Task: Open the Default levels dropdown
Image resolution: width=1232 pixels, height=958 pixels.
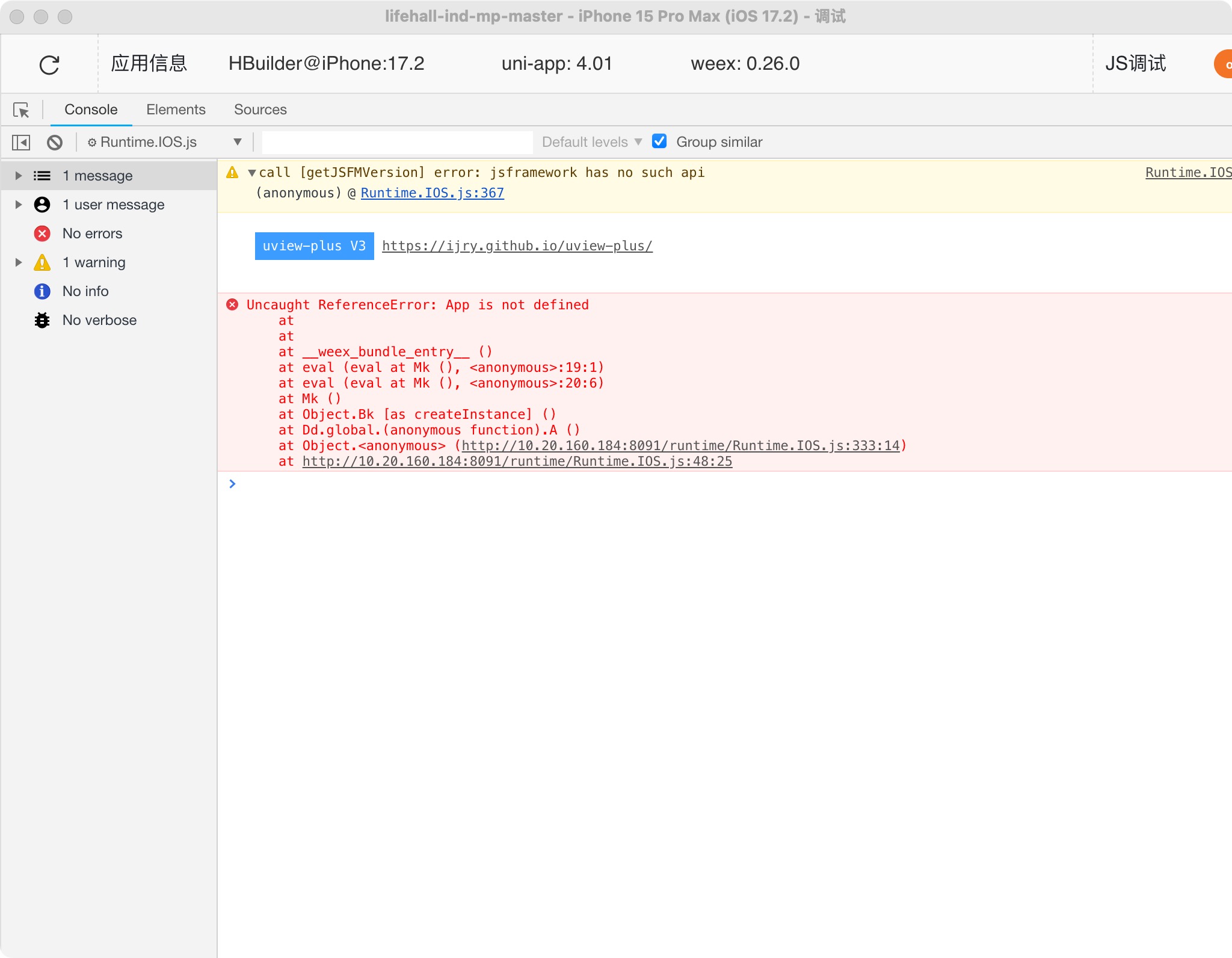Action: tap(591, 142)
